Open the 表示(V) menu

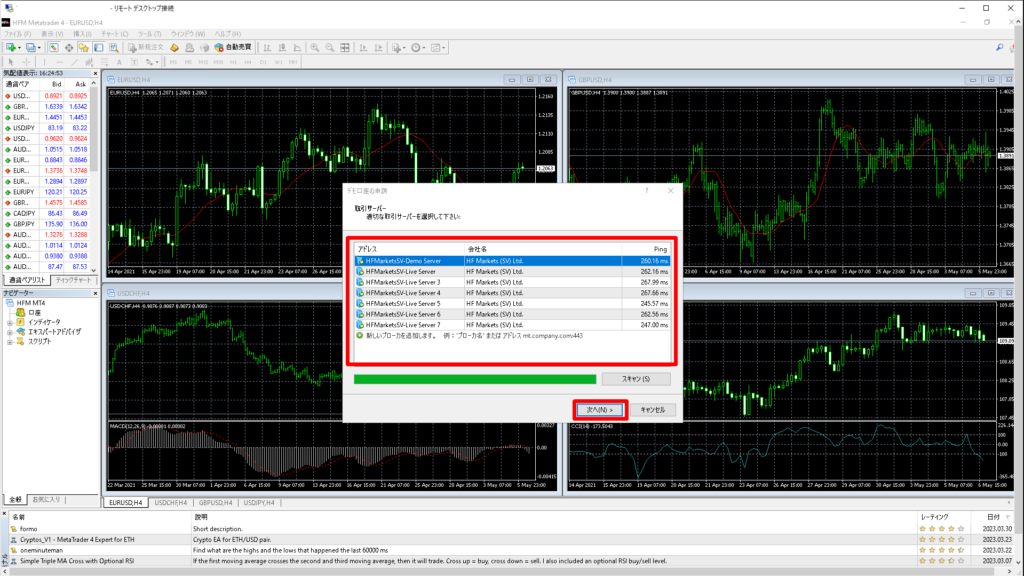click(52, 34)
